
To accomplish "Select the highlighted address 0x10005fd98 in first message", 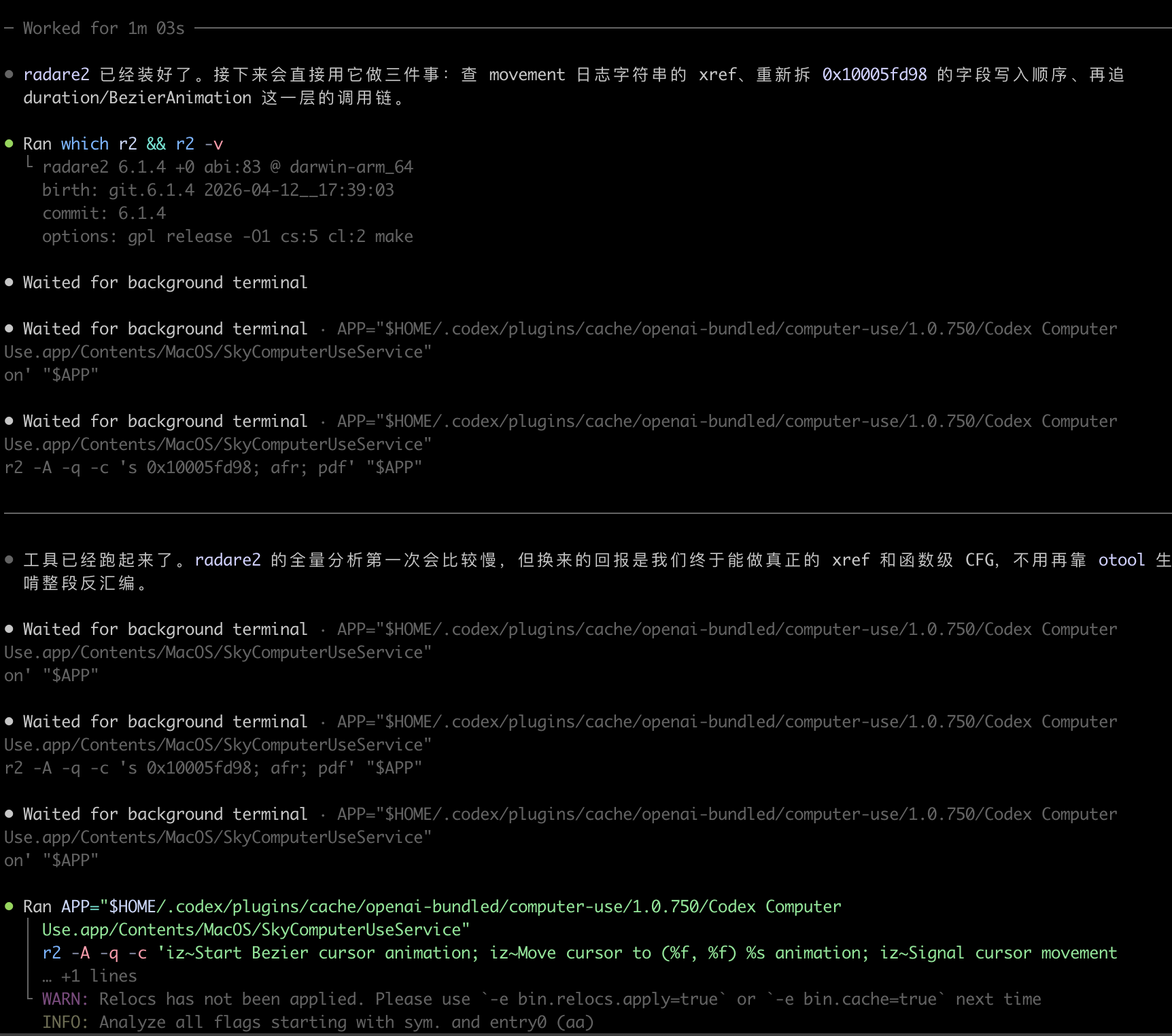I will (x=874, y=75).
